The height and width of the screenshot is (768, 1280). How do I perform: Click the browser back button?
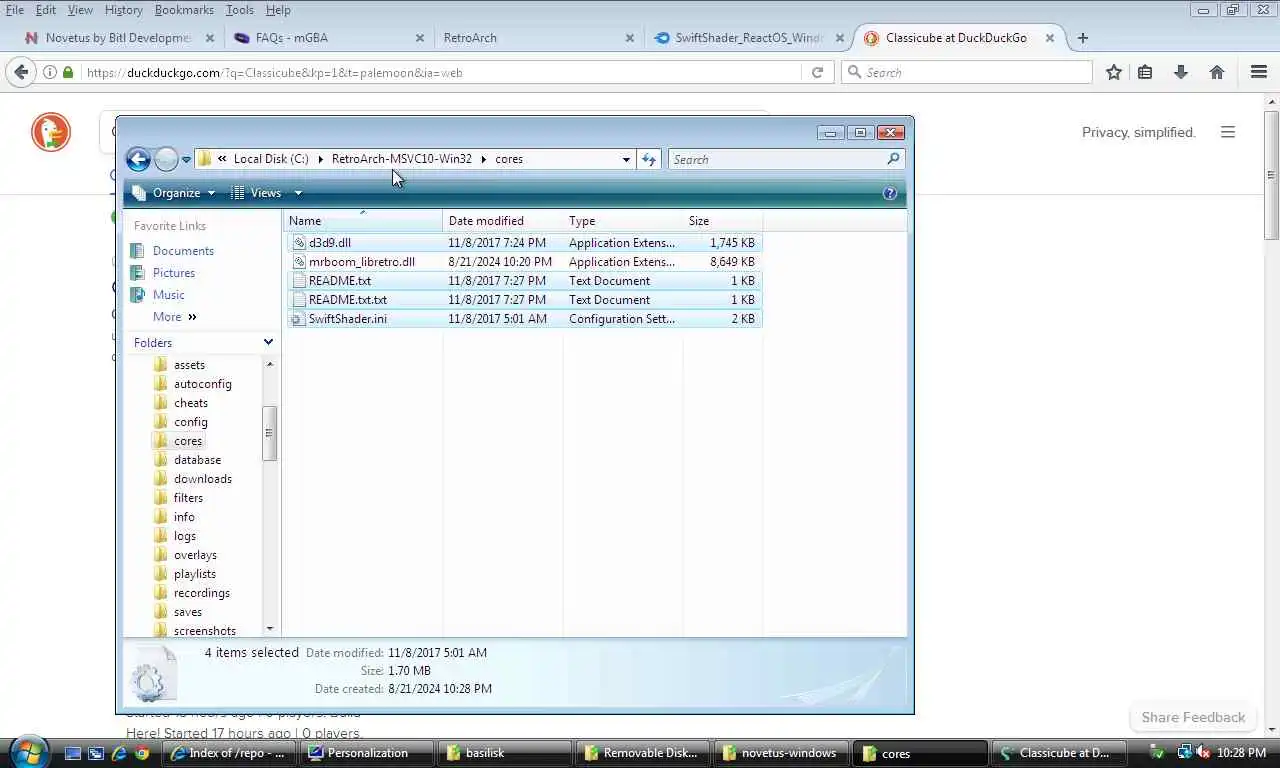pyautogui.click(x=21, y=72)
